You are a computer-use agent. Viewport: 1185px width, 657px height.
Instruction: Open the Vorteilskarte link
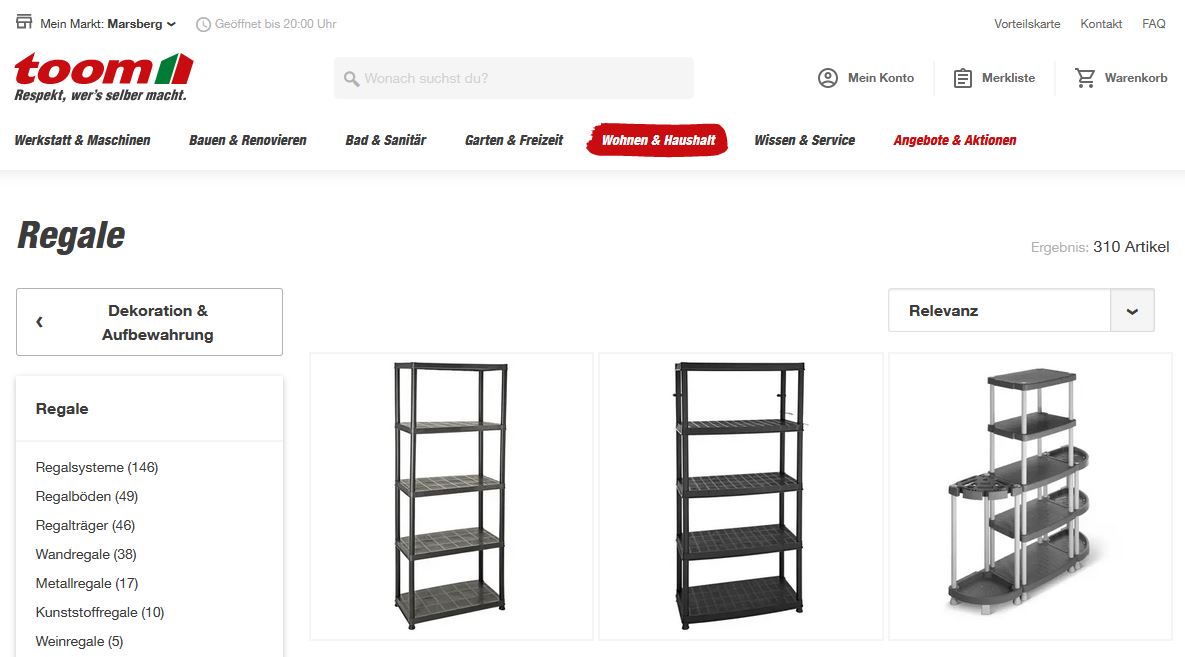click(1027, 24)
